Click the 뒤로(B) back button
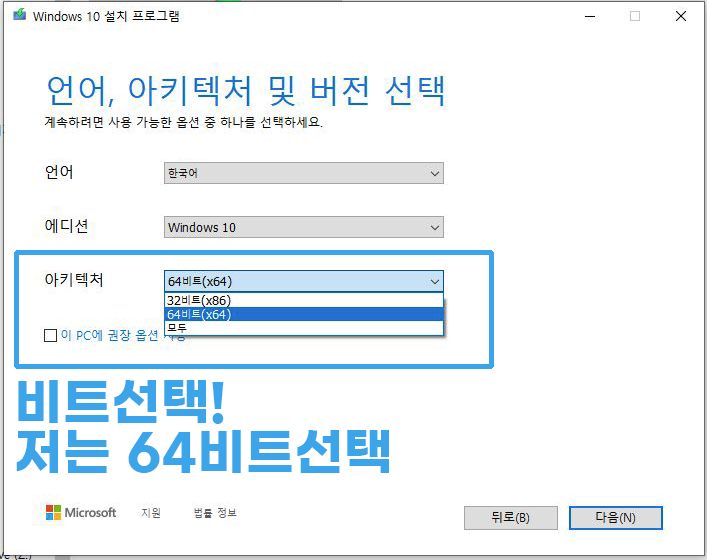 point(510,518)
